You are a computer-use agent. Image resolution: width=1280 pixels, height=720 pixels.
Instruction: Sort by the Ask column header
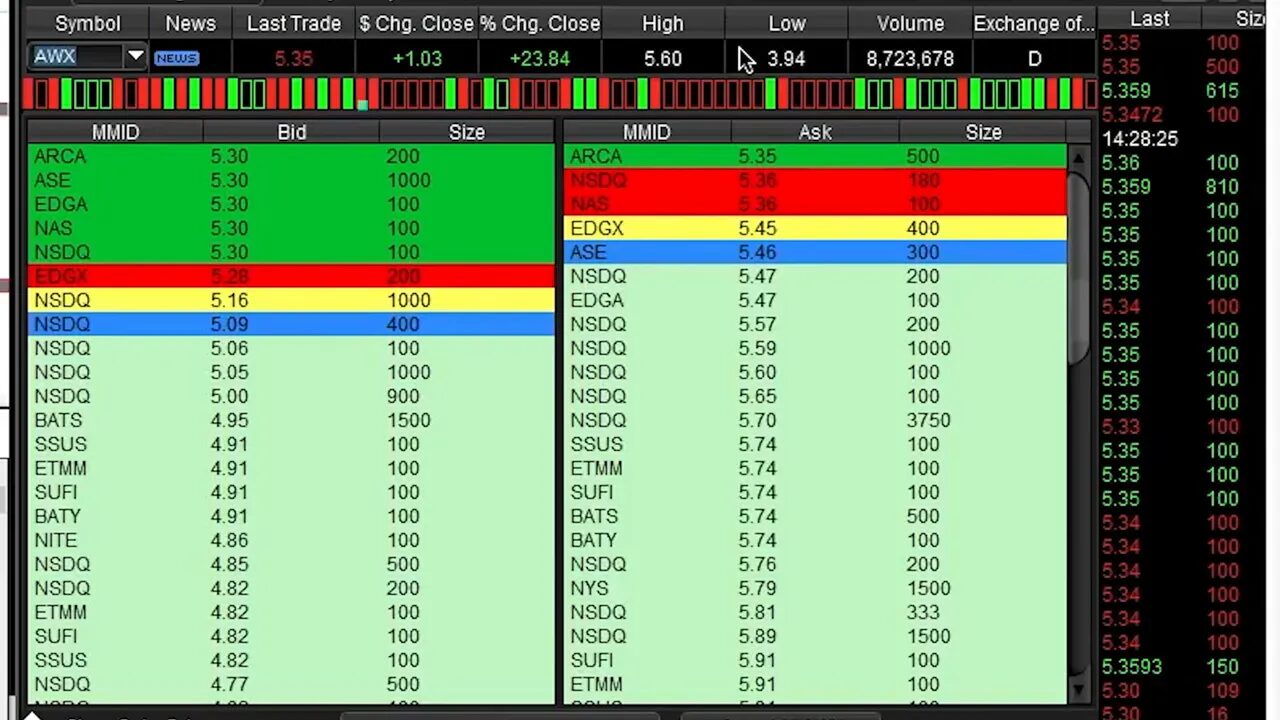tap(814, 131)
